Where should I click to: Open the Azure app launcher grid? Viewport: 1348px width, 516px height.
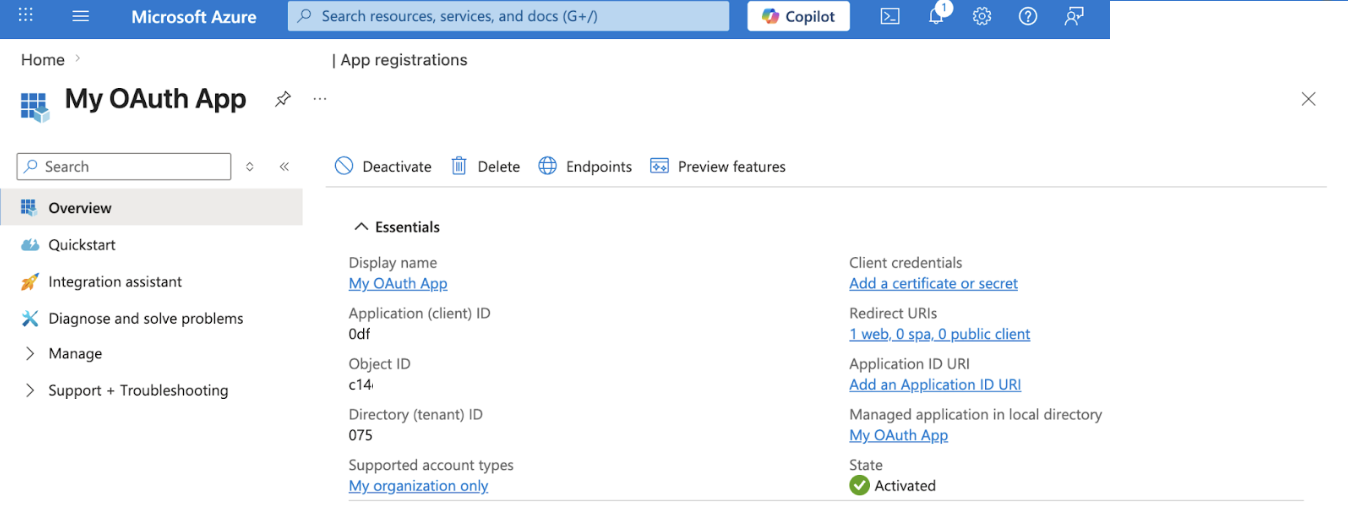click(26, 16)
